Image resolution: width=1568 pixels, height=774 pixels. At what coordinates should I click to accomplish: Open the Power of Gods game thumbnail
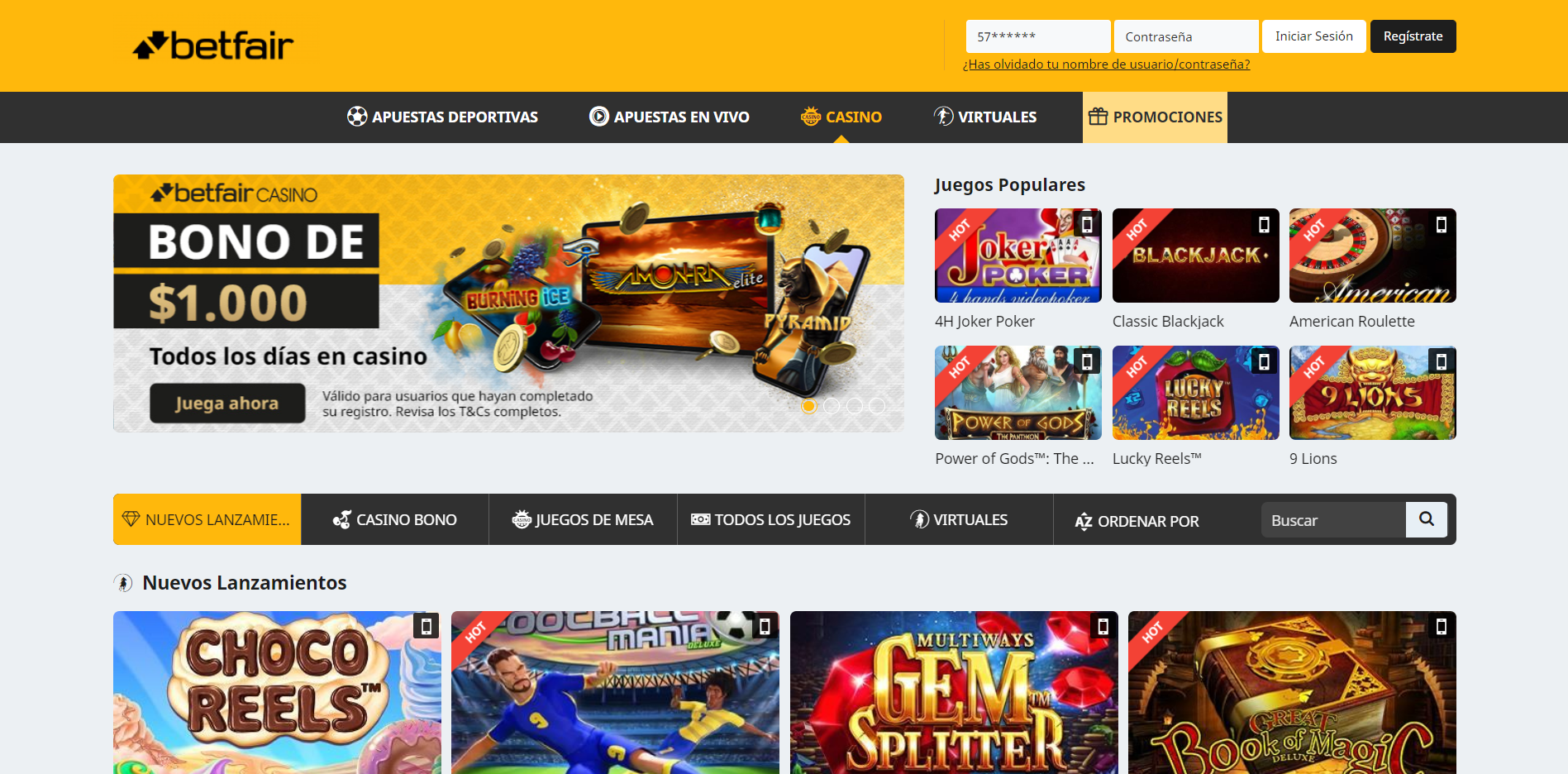[x=1018, y=393]
